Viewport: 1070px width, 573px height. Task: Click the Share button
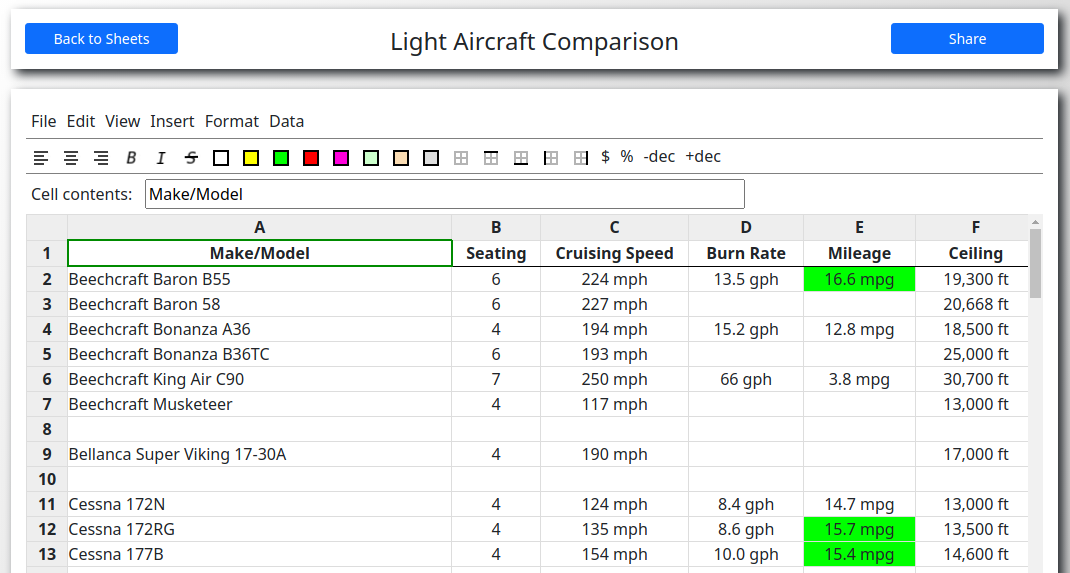pos(967,39)
